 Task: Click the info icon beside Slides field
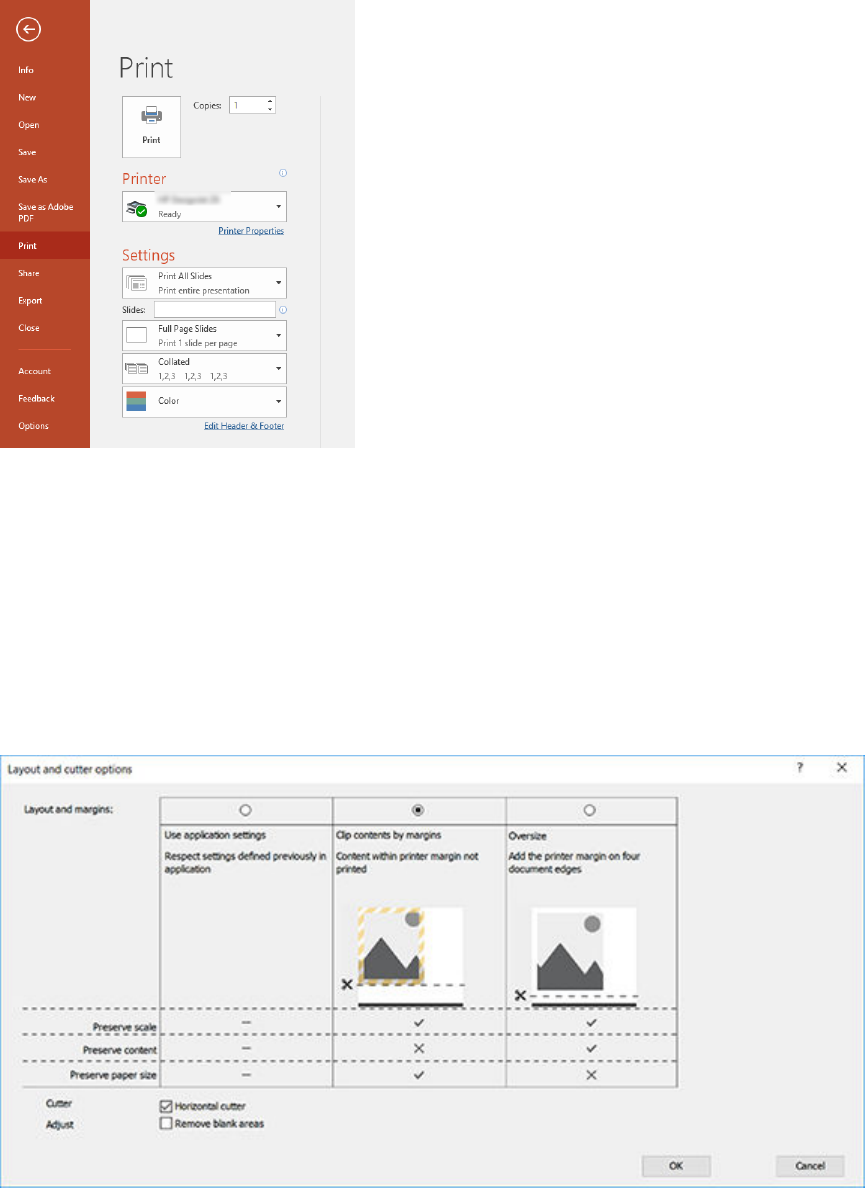click(x=283, y=310)
